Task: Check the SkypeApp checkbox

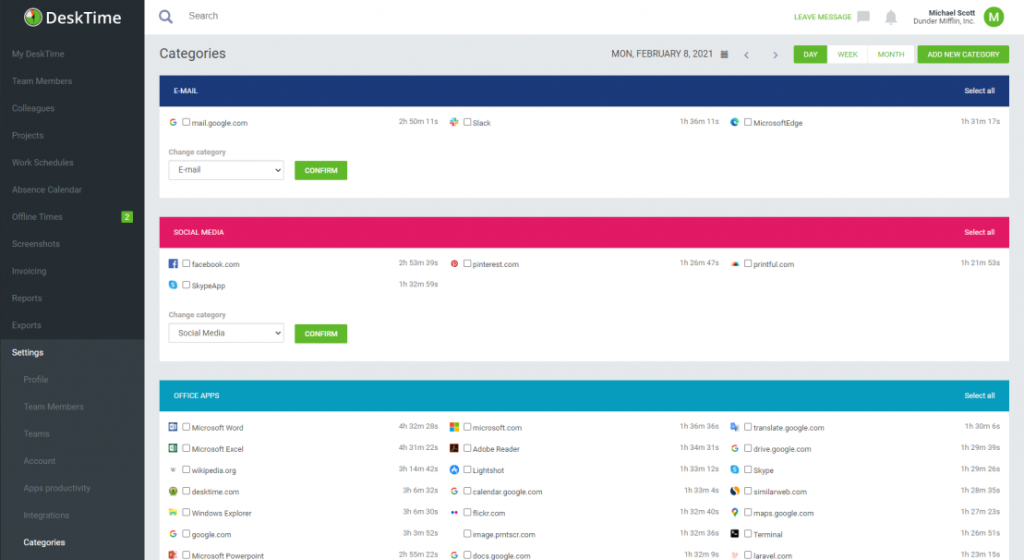Action: pyautogui.click(x=186, y=285)
